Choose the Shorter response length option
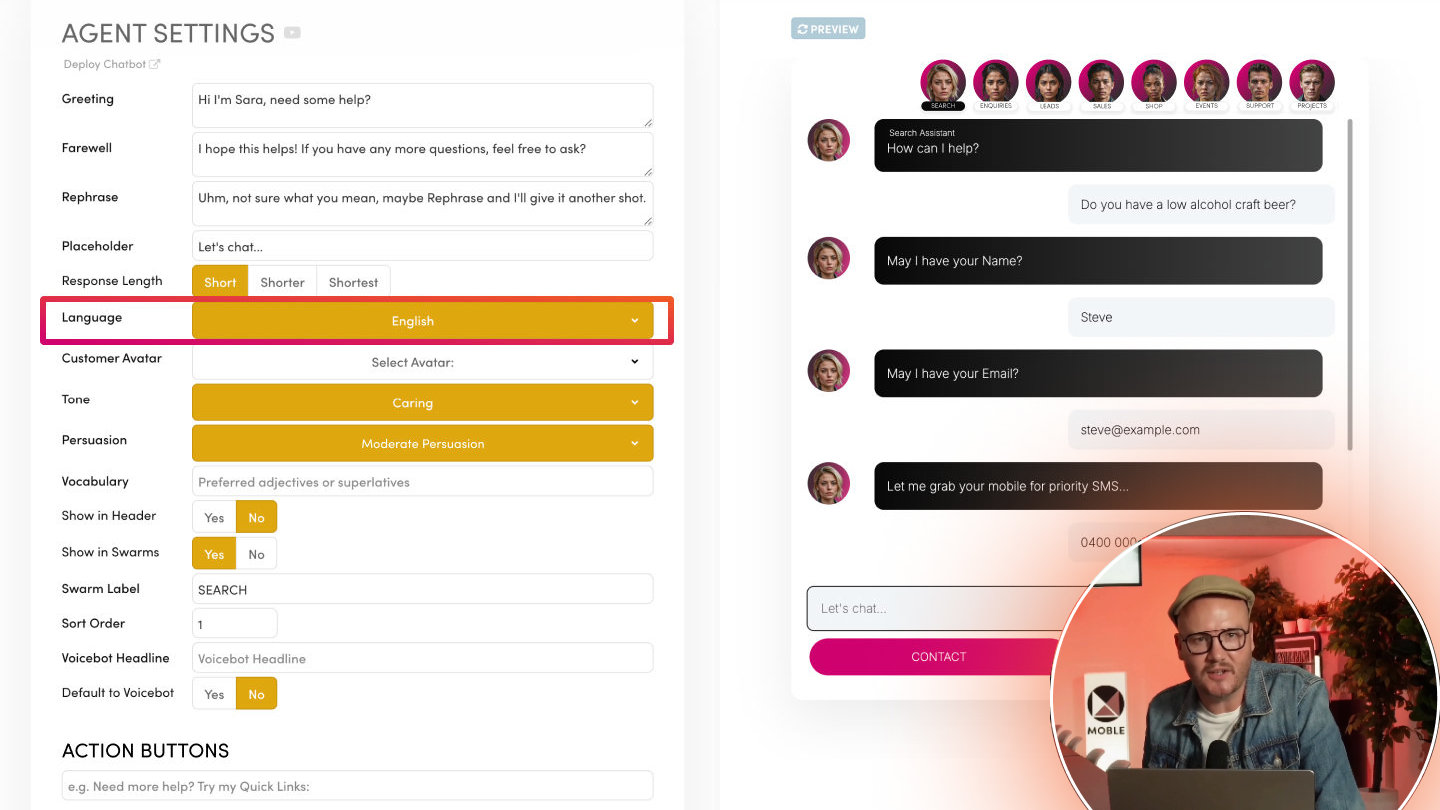 coord(282,282)
